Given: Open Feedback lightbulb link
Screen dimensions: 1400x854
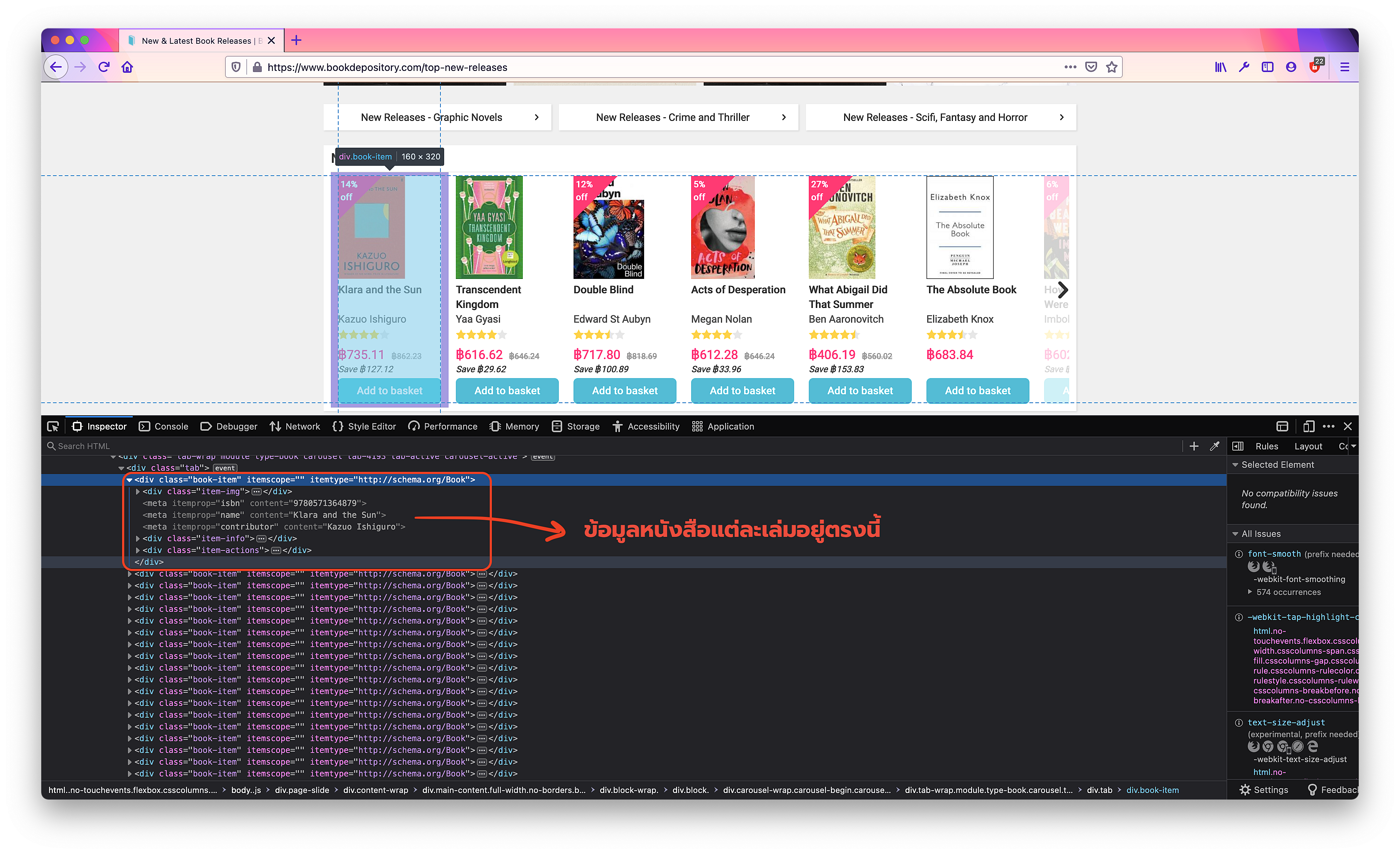Looking at the screenshot, I should [x=1332, y=790].
